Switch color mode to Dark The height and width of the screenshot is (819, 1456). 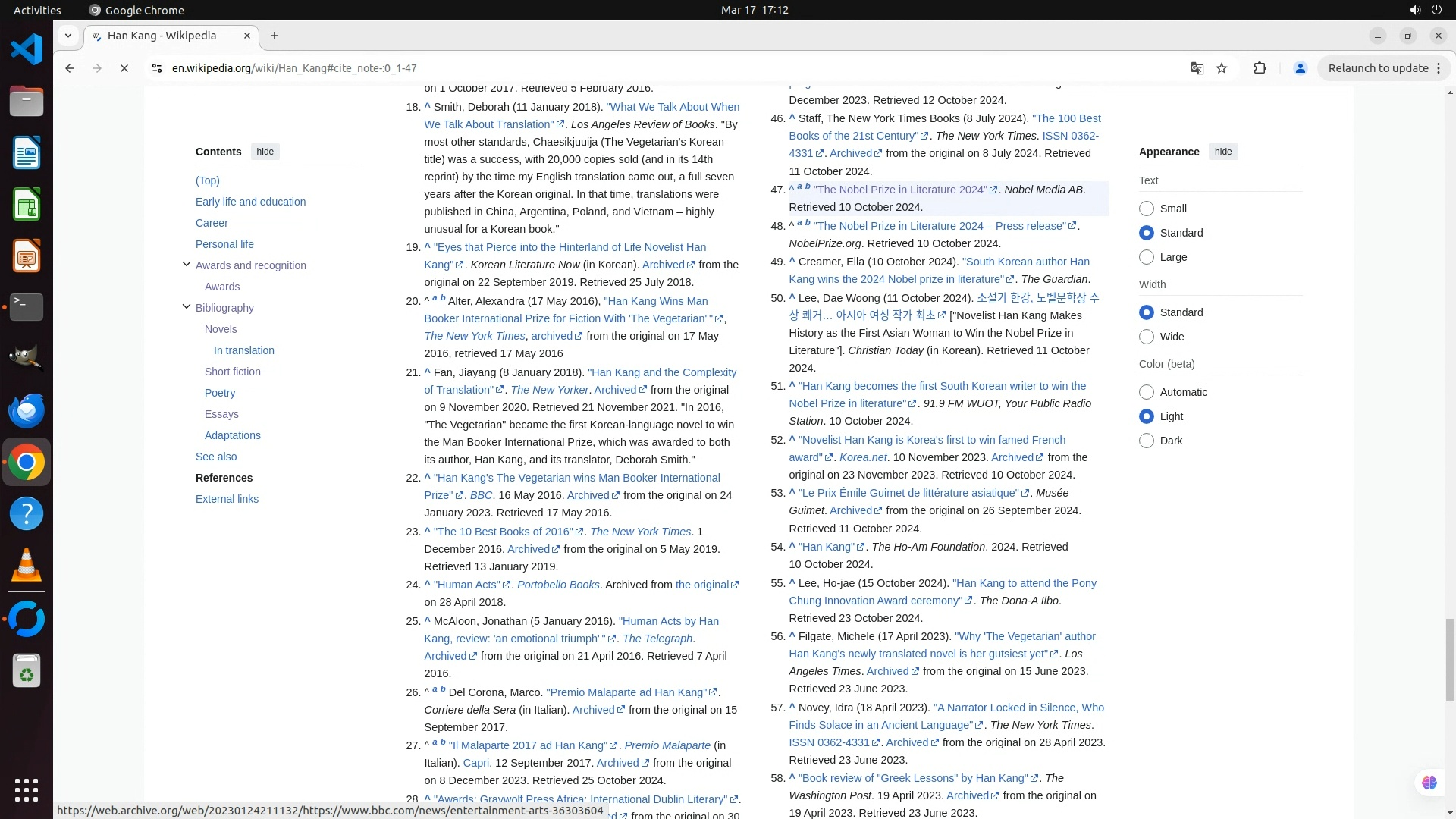pos(1147,441)
